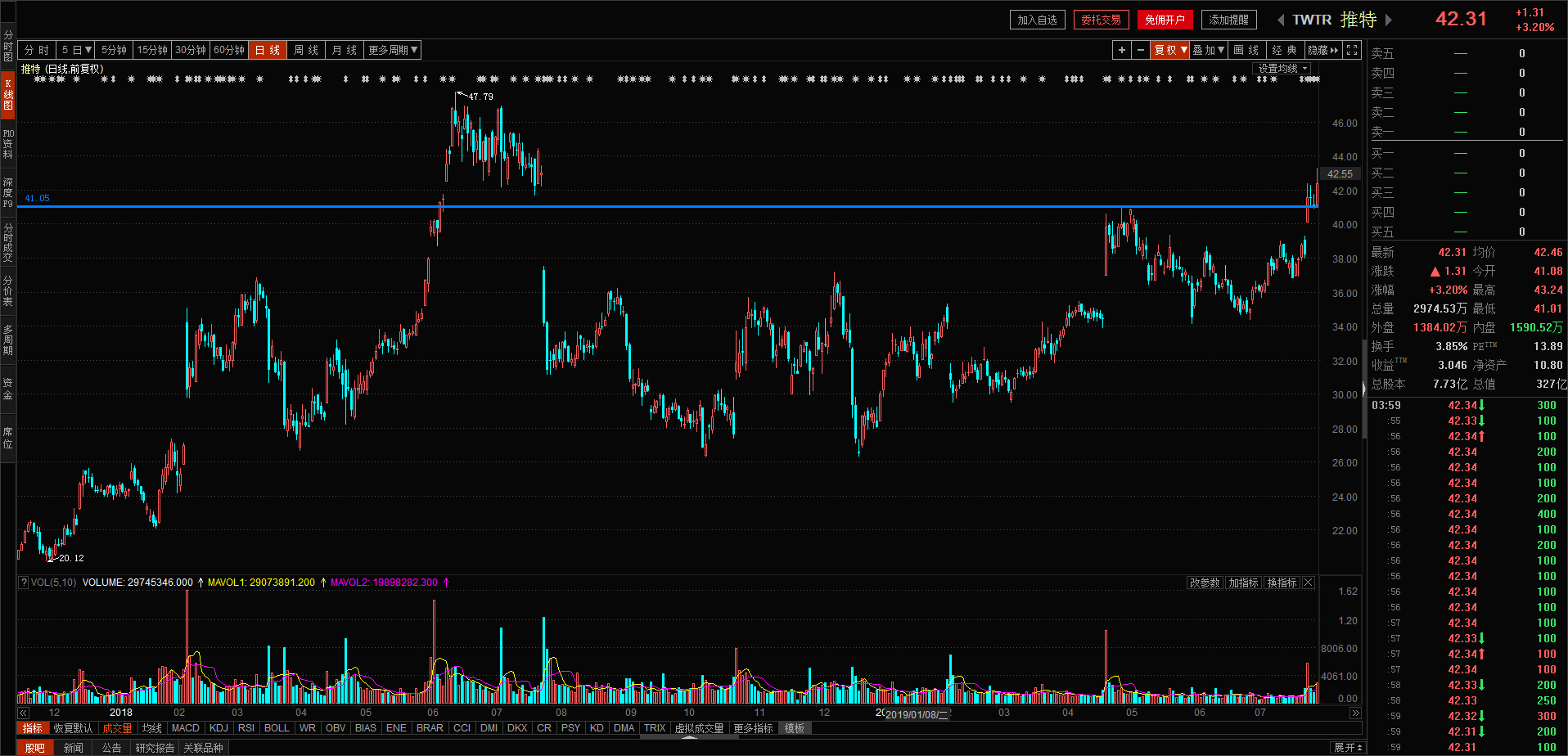Open 模板 template tab

(795, 728)
